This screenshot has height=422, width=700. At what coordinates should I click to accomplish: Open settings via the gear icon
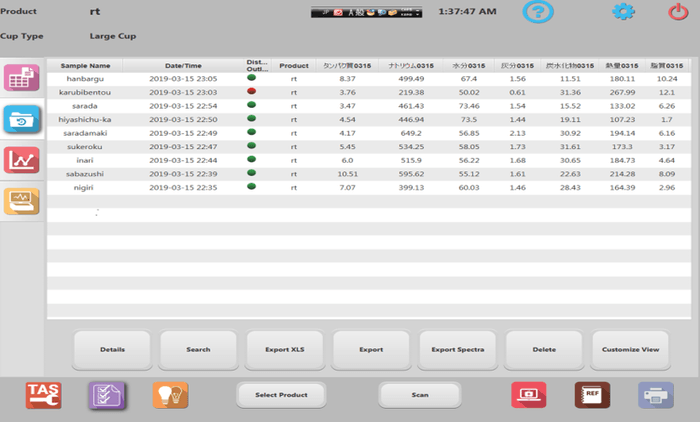pos(624,13)
